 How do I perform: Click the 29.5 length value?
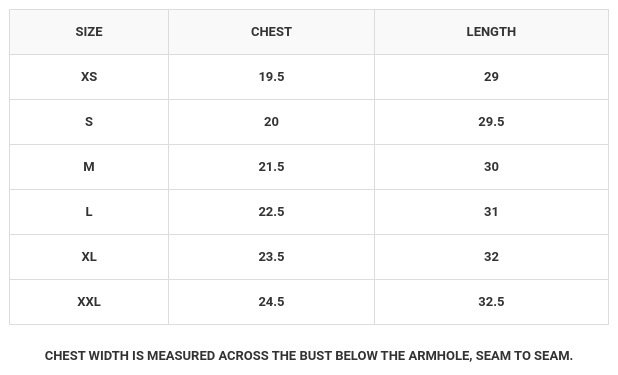(491, 122)
